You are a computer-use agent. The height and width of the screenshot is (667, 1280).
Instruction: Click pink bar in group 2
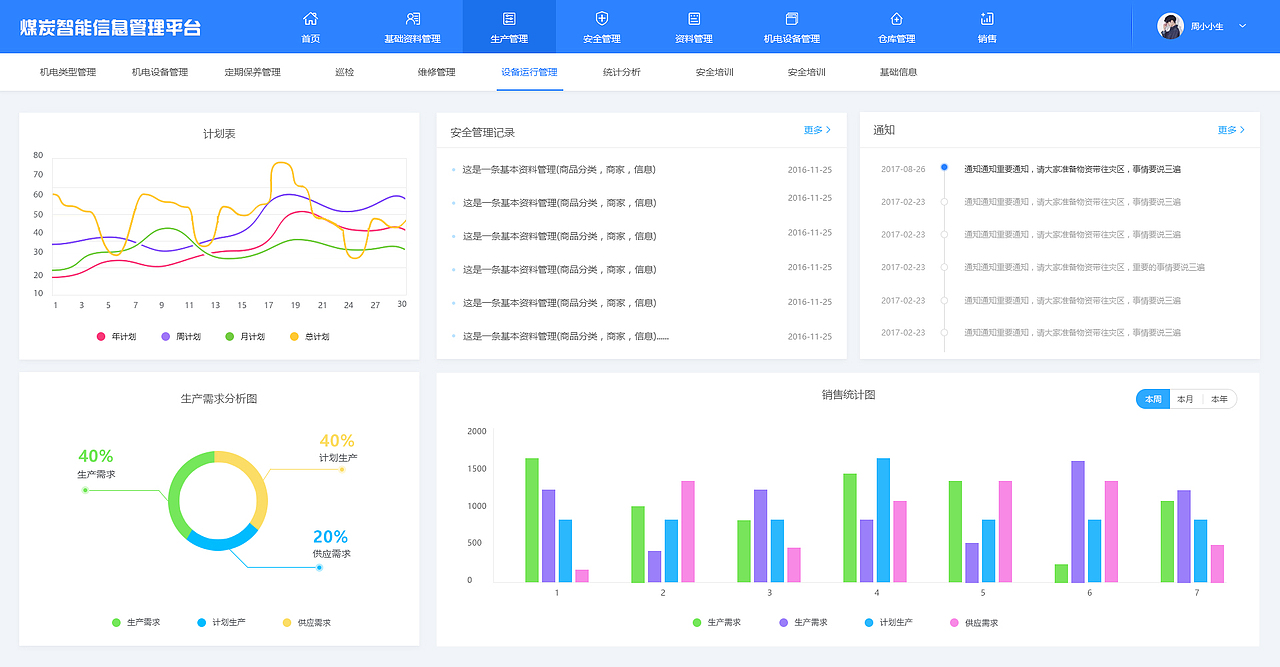click(688, 531)
